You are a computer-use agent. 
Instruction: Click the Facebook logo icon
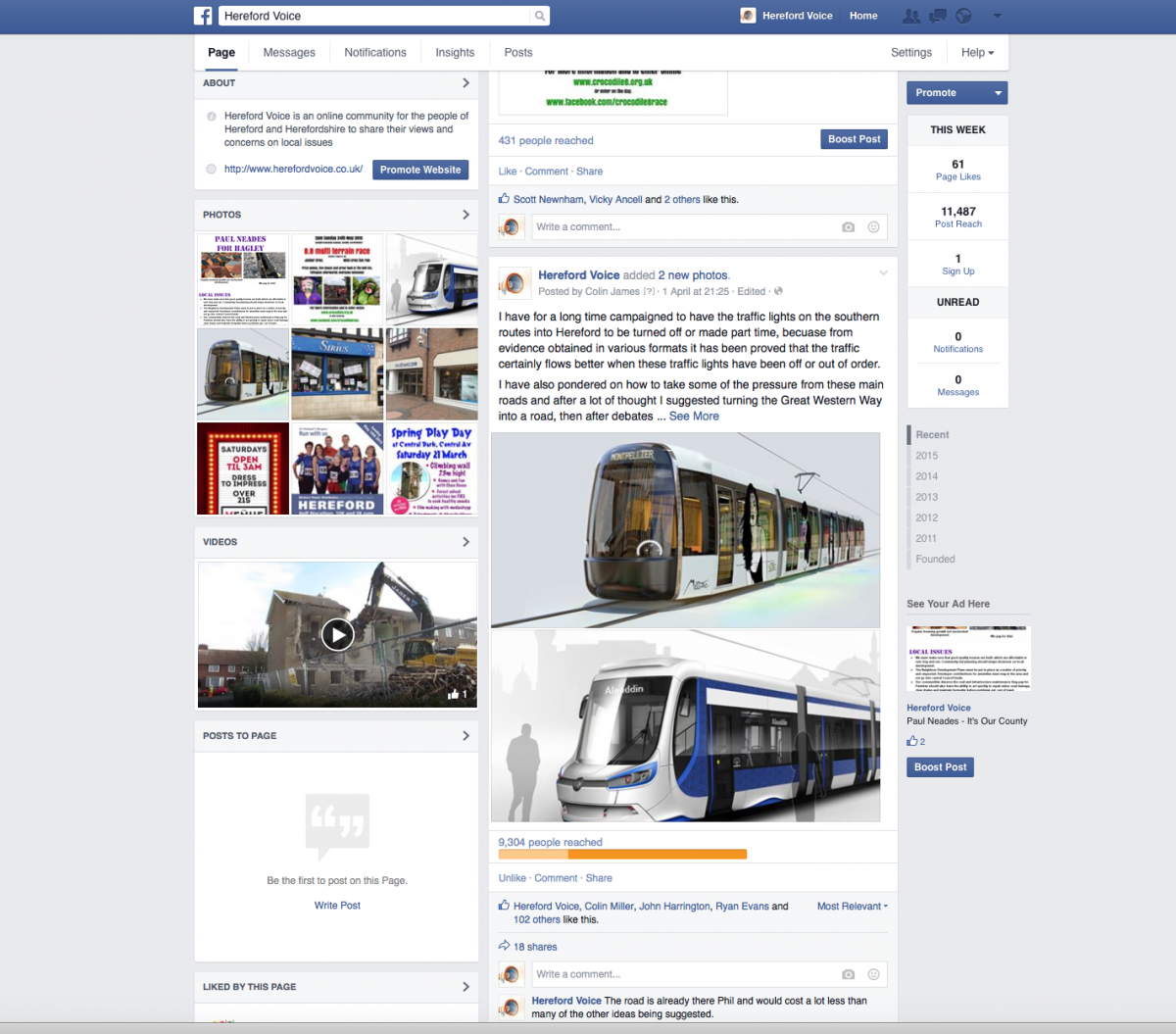[203, 16]
